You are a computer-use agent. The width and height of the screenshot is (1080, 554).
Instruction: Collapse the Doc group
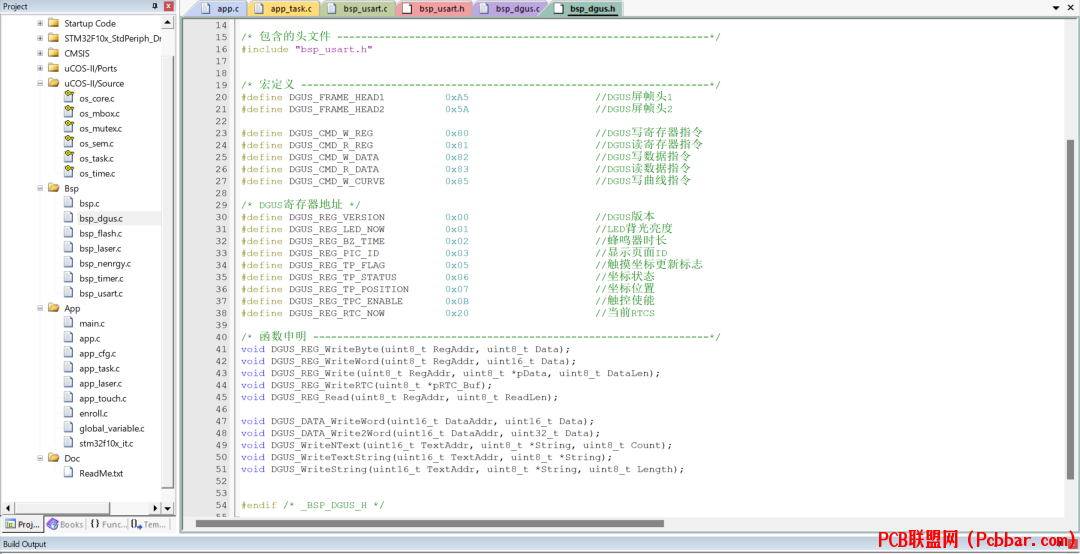coord(40,458)
